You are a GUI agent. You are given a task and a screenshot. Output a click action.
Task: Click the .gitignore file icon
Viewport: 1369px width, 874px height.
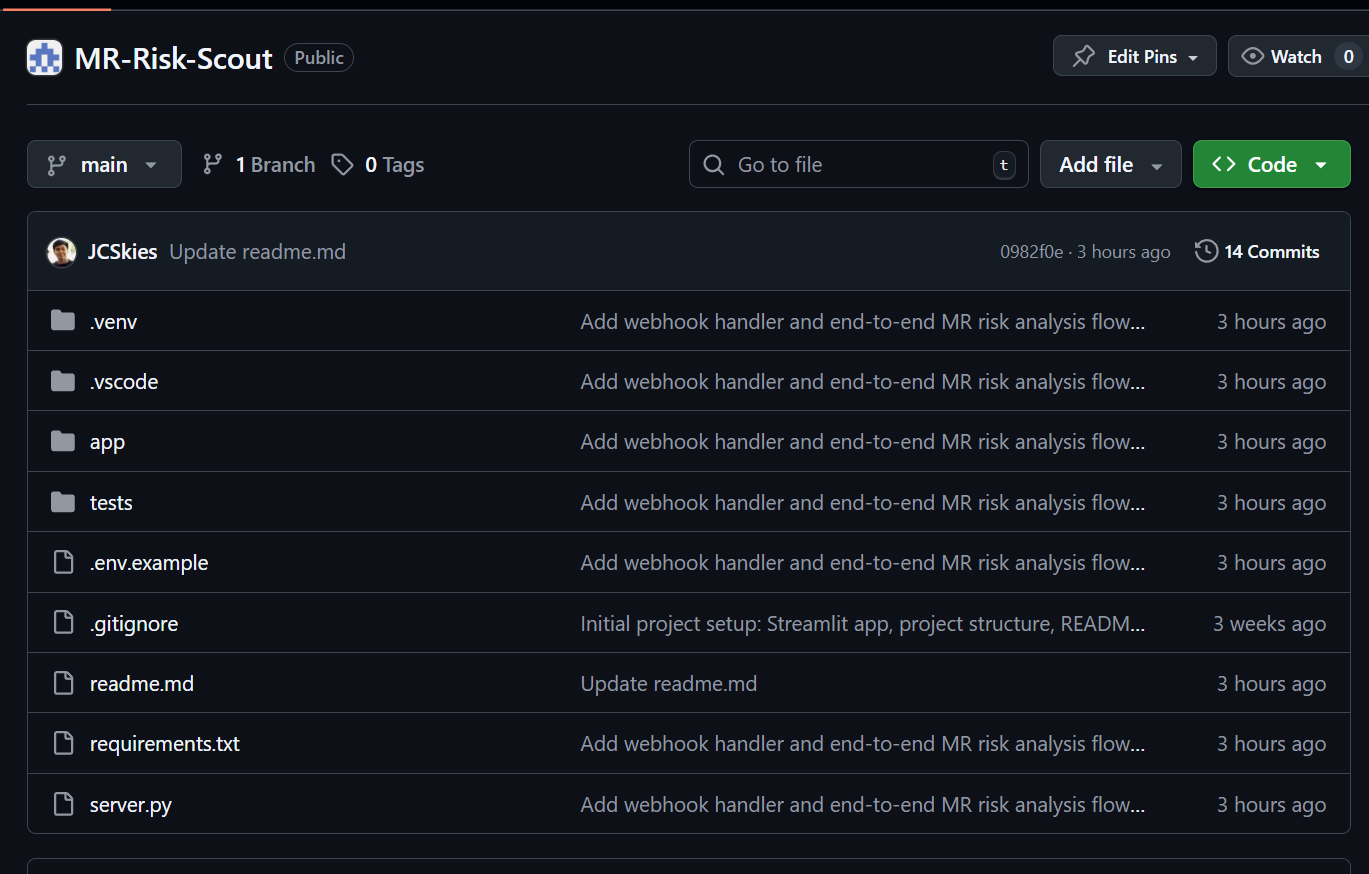tap(63, 623)
